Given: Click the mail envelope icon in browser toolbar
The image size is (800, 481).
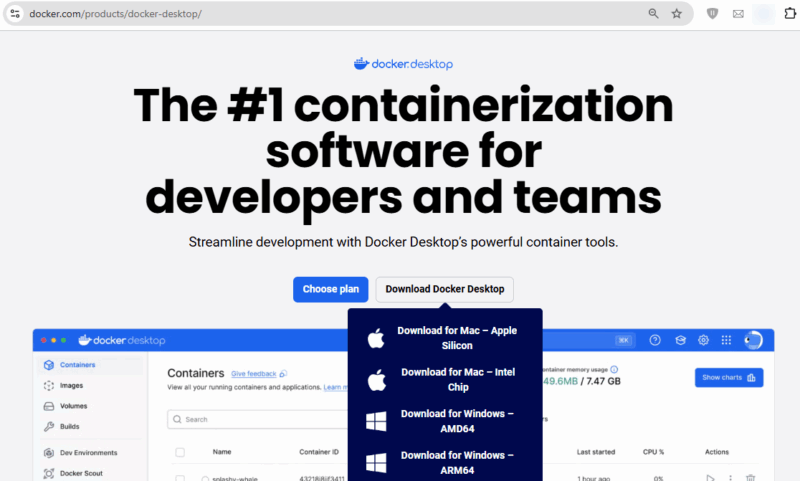Looking at the screenshot, I should 738,14.
